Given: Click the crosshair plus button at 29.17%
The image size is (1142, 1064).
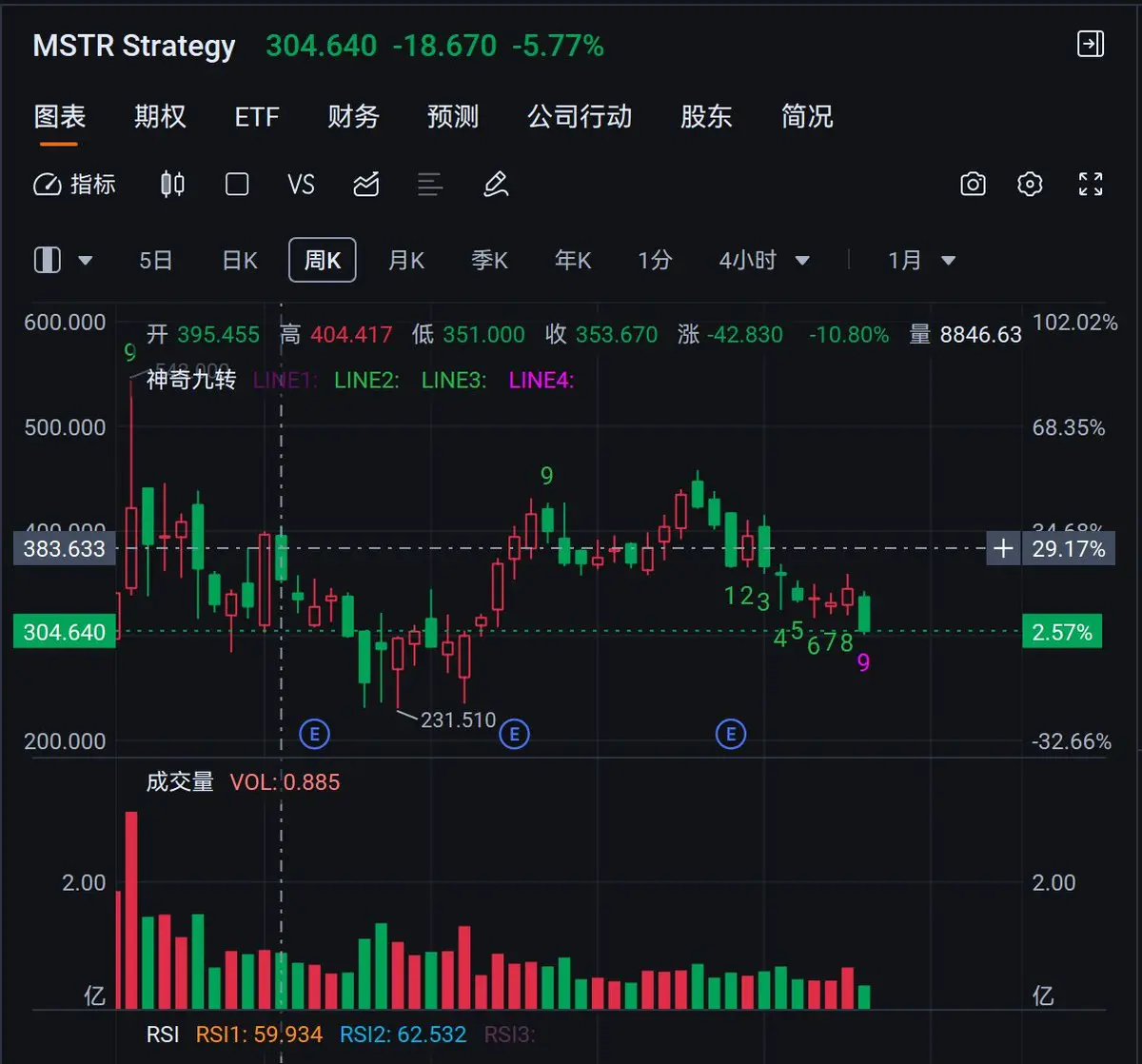Looking at the screenshot, I should click(1003, 548).
